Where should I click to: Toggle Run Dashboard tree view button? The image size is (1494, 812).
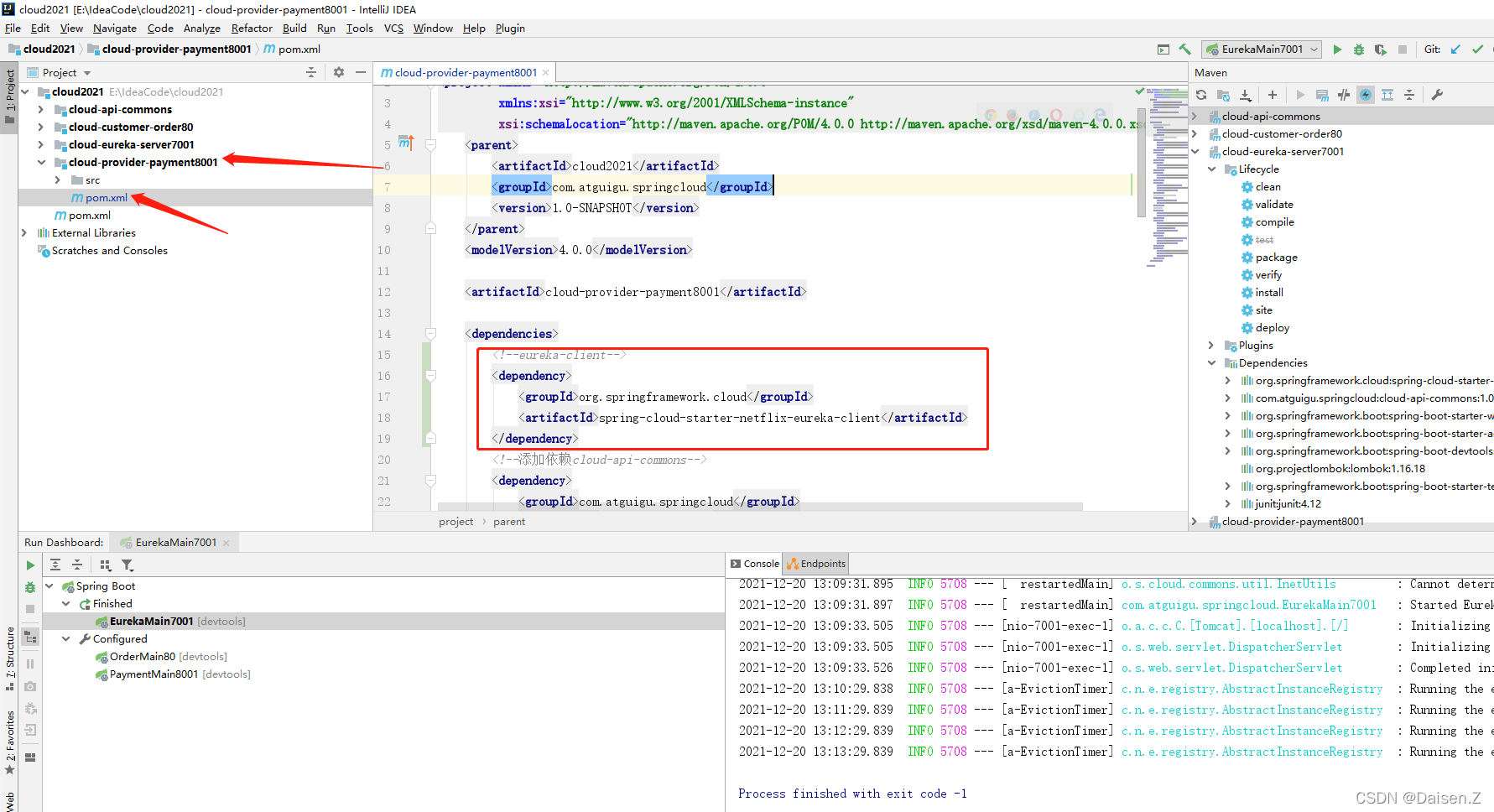[x=30, y=638]
